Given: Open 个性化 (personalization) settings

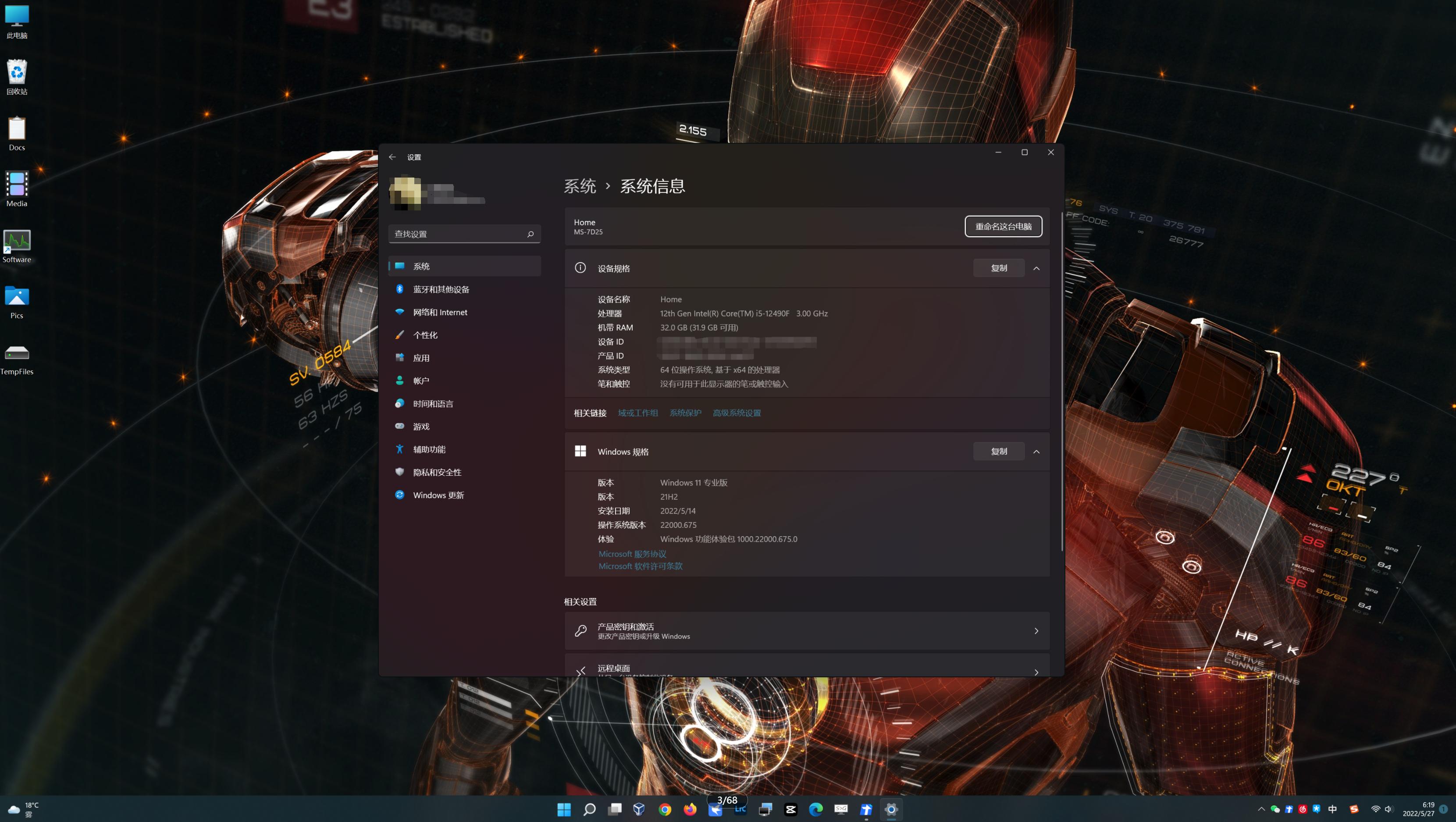Looking at the screenshot, I should coord(425,334).
